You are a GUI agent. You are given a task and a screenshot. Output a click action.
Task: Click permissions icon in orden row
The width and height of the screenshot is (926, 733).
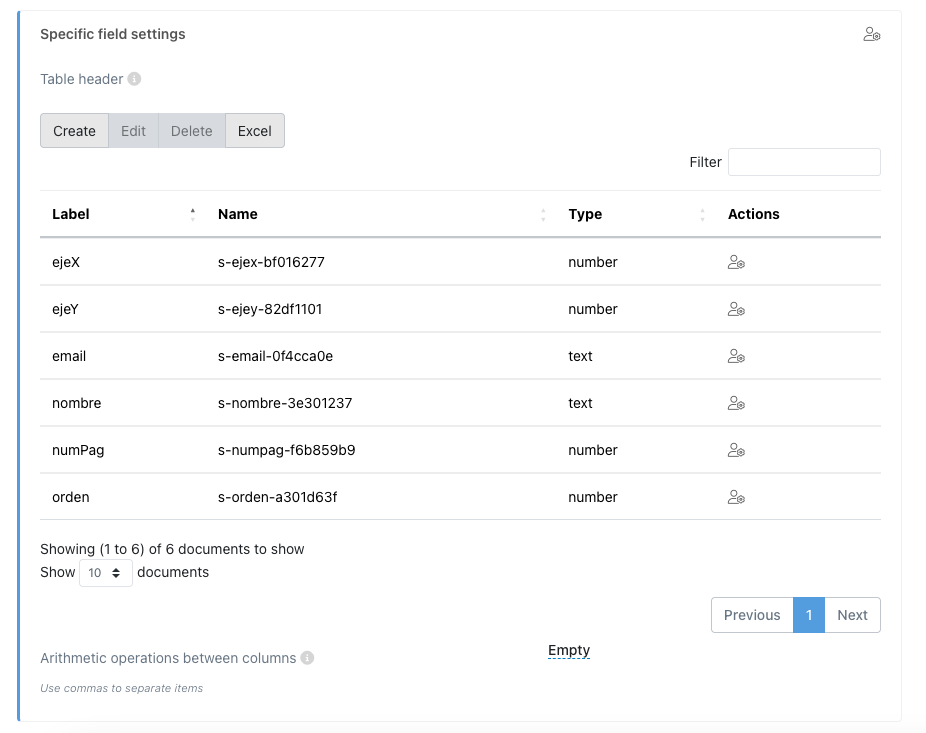pyautogui.click(x=736, y=497)
